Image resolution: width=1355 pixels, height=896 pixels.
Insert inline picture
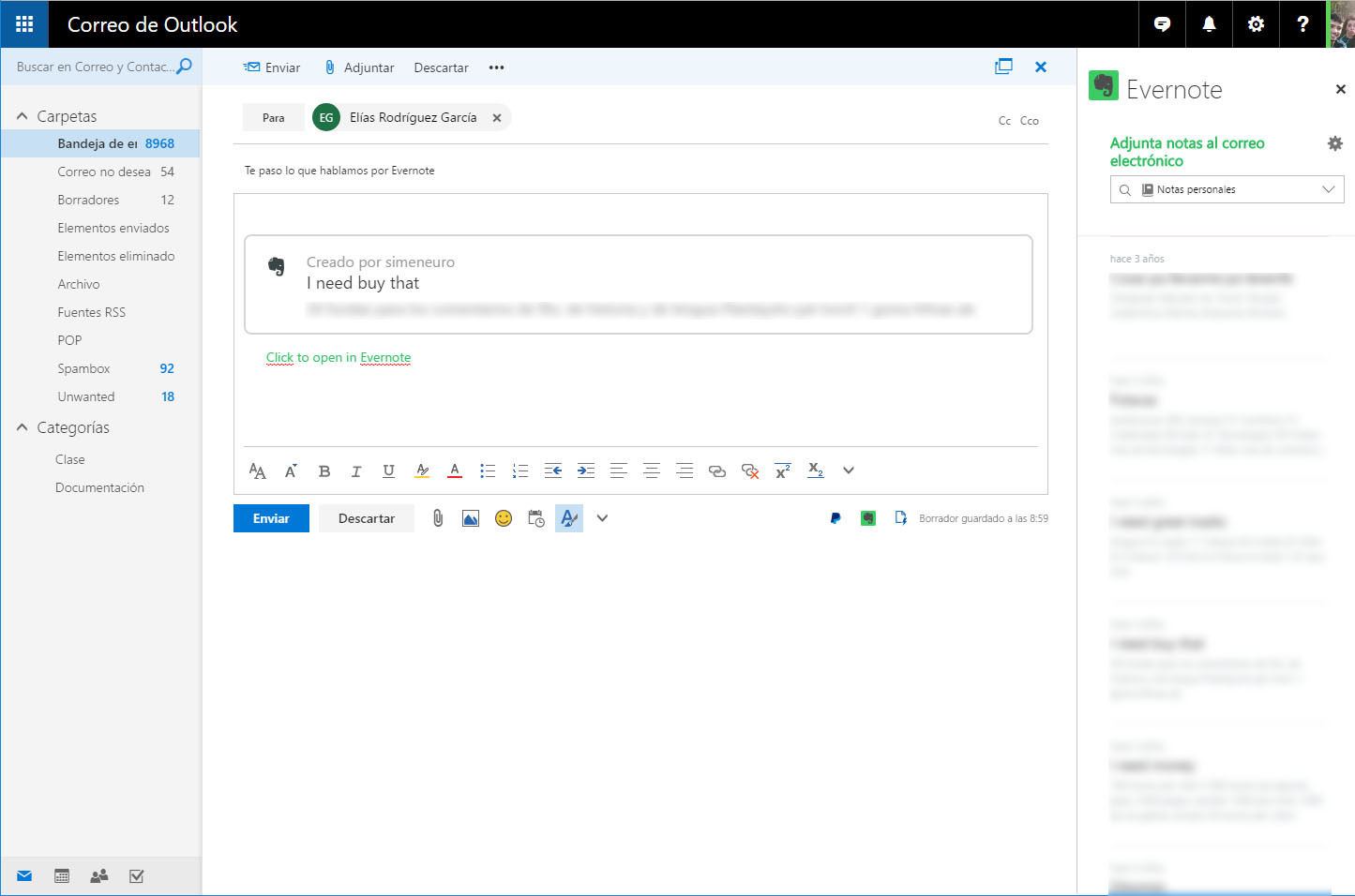(471, 518)
